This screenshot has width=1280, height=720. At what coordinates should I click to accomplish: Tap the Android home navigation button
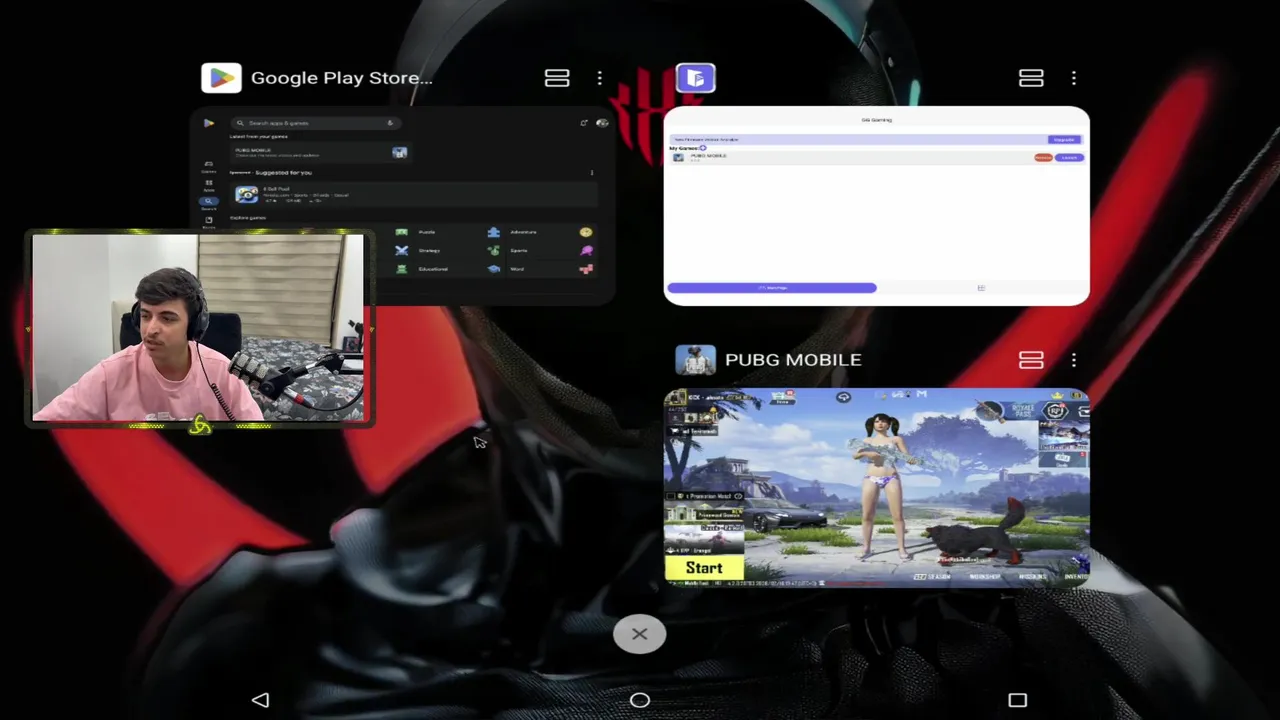pyautogui.click(x=640, y=700)
